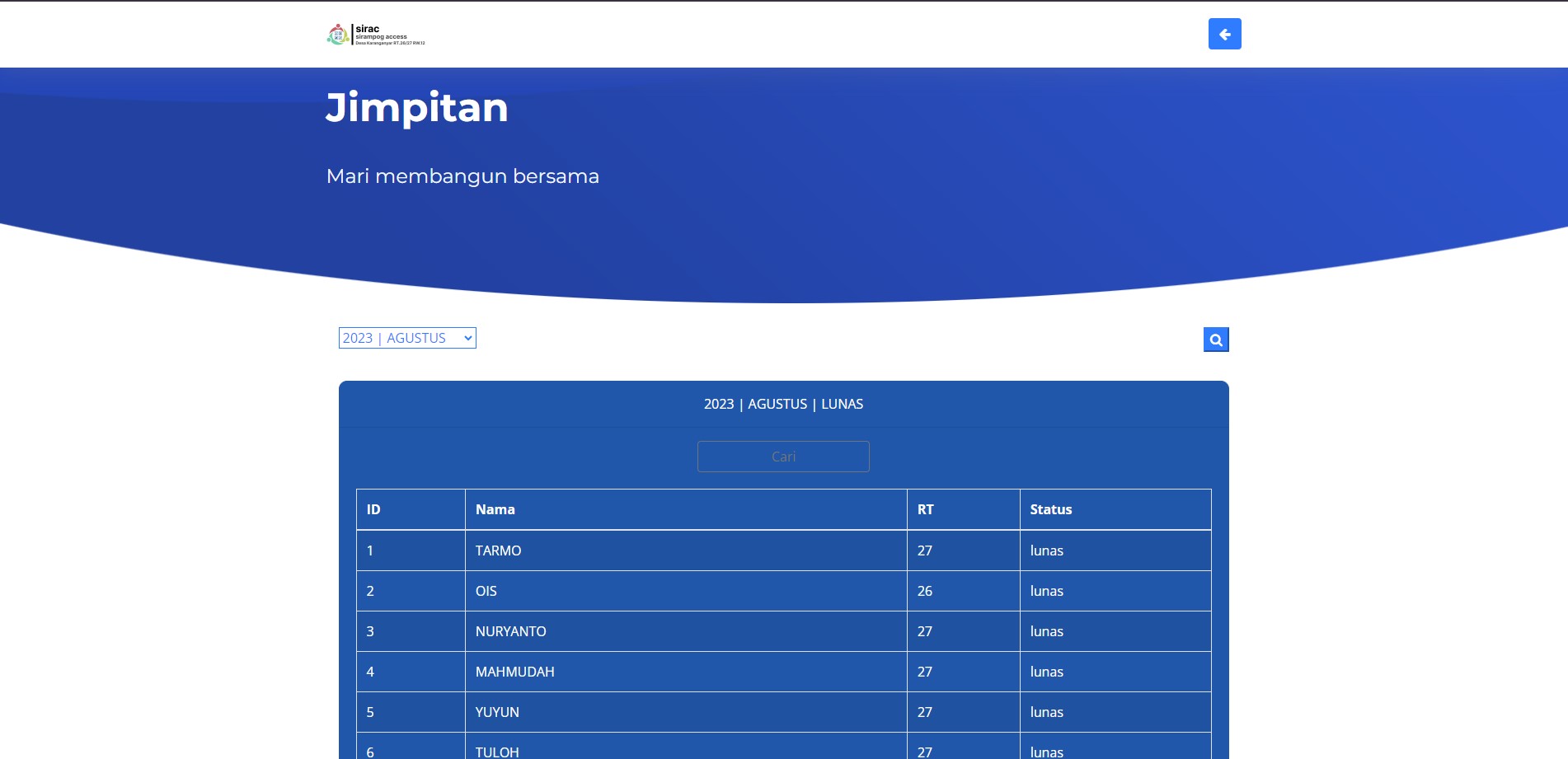
Task: Click the Status column header
Action: [x=1050, y=509]
